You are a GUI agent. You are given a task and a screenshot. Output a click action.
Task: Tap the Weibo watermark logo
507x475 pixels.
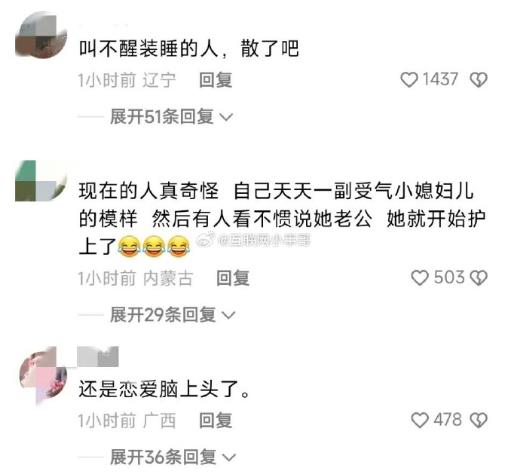coord(206,240)
